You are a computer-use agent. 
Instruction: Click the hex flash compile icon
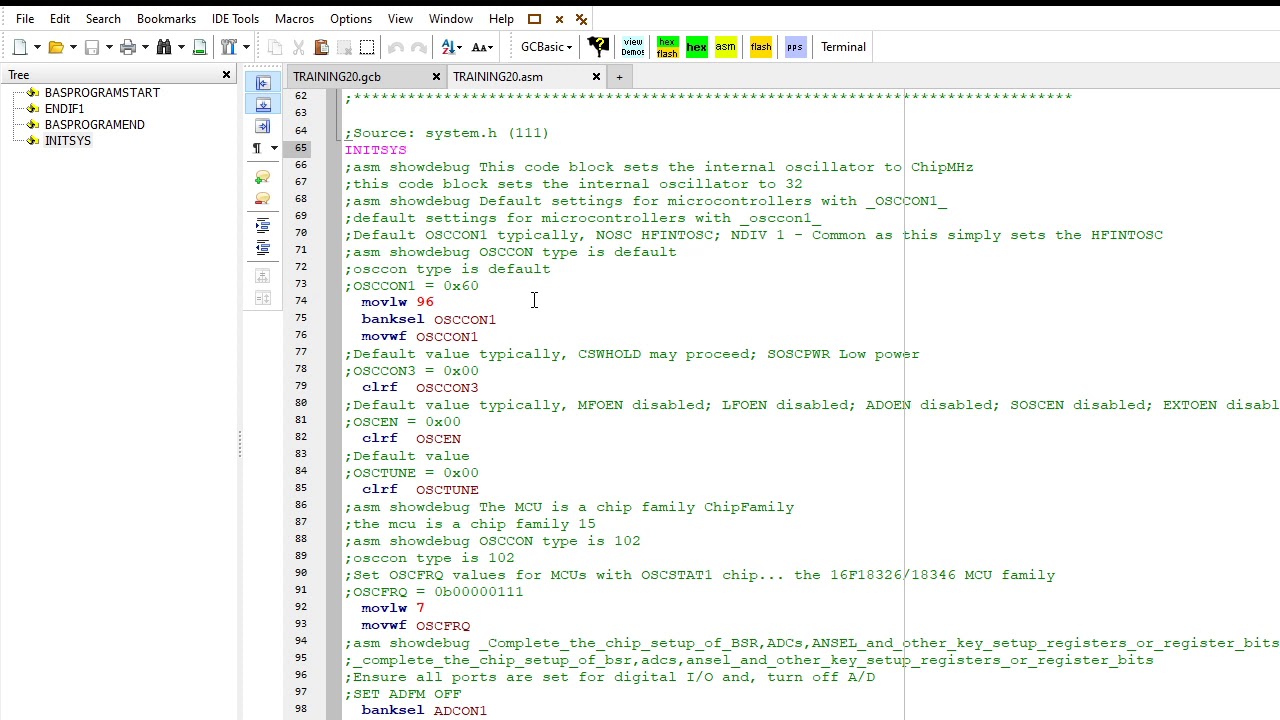click(667, 47)
